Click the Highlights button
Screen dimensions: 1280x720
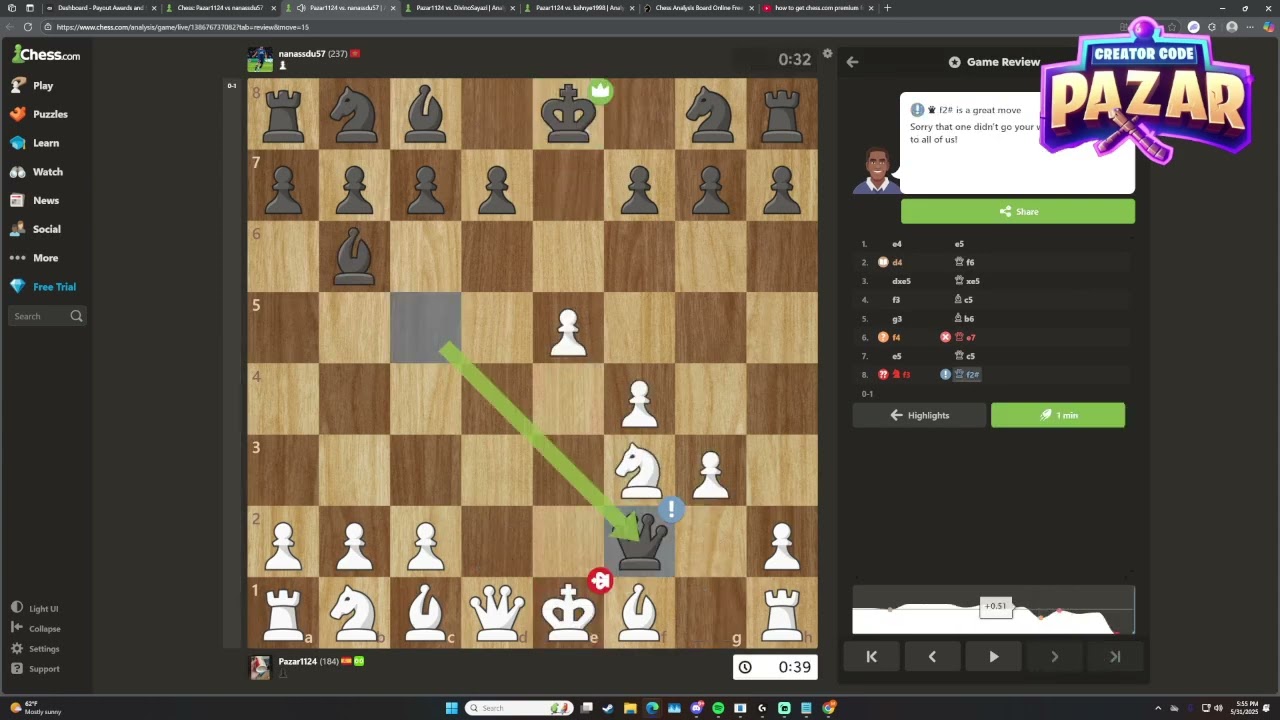point(919,415)
